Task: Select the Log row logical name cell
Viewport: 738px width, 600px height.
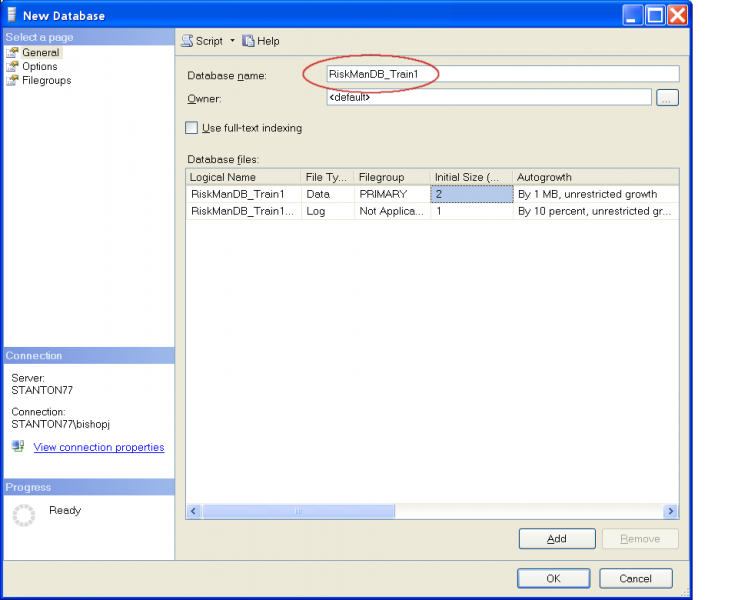Action: pos(243,211)
